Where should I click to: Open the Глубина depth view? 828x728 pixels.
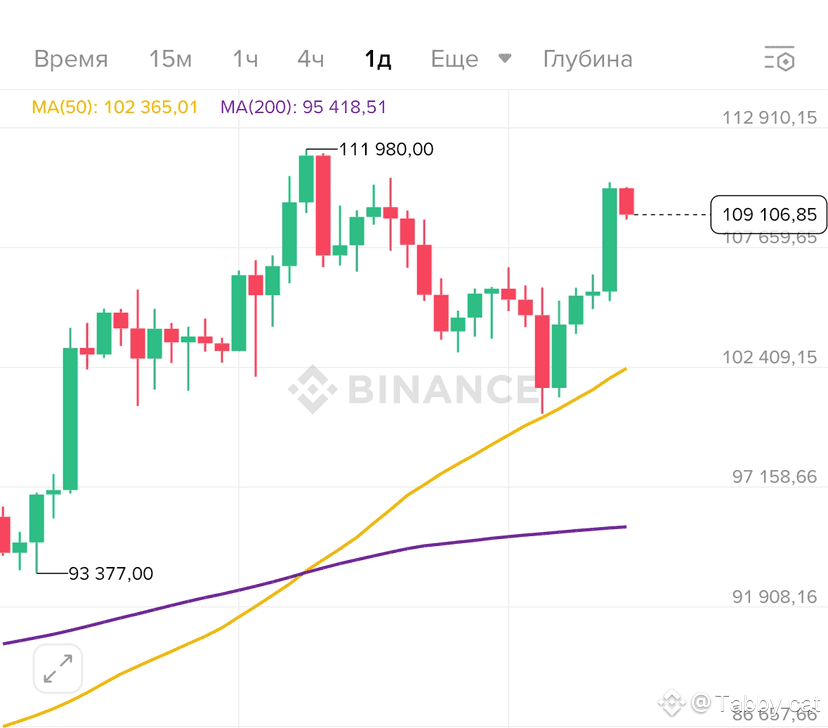pos(588,59)
